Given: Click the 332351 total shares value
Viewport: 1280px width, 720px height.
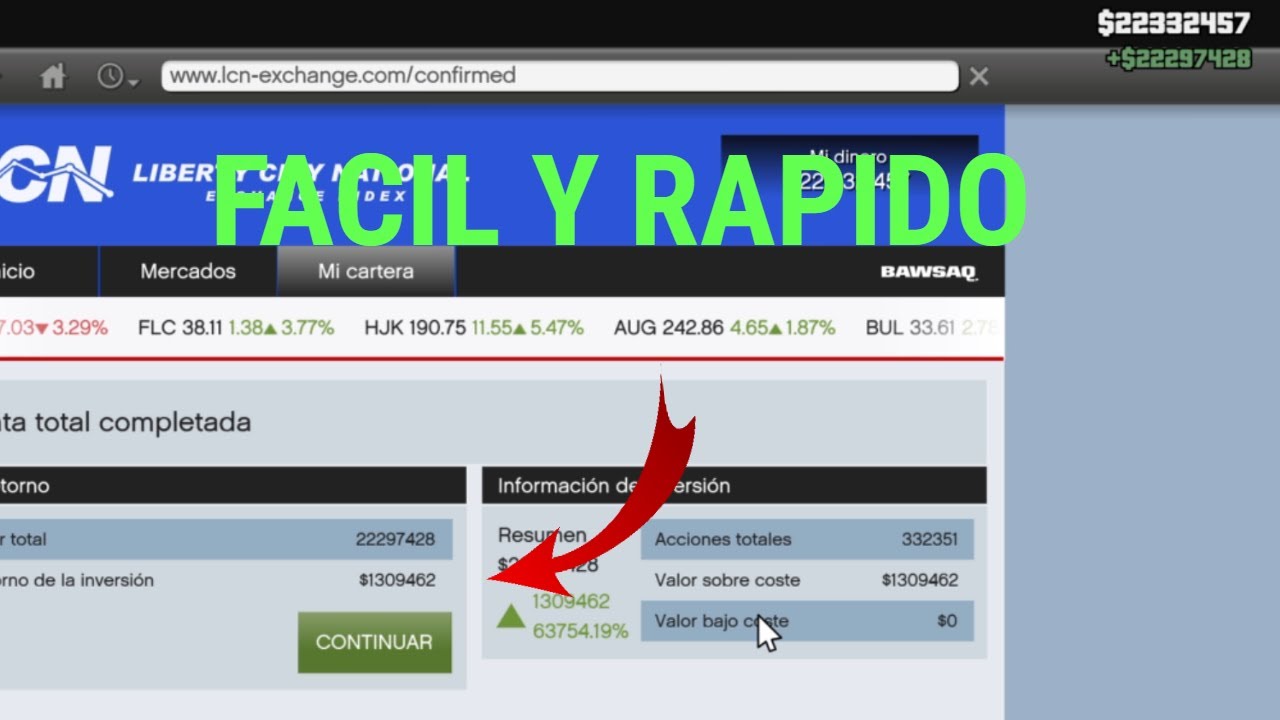Looking at the screenshot, I should (x=929, y=539).
